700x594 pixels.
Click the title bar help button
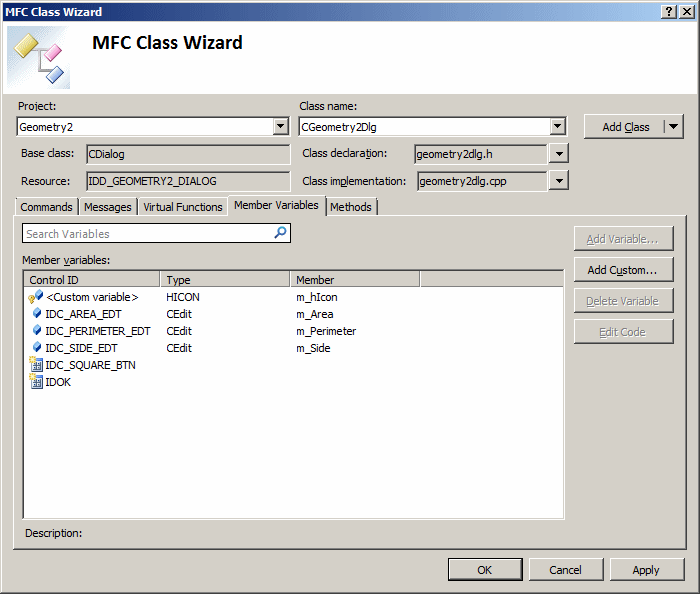668,12
